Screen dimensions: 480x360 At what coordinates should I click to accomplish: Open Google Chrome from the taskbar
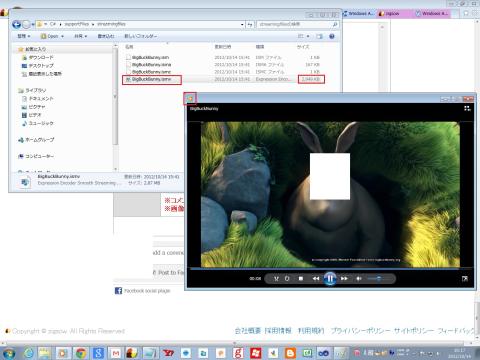tap(81, 353)
